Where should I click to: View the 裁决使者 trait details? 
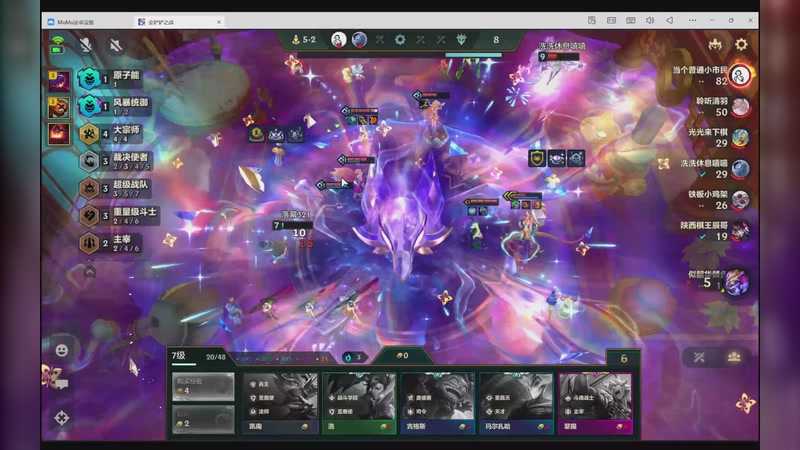click(115, 161)
